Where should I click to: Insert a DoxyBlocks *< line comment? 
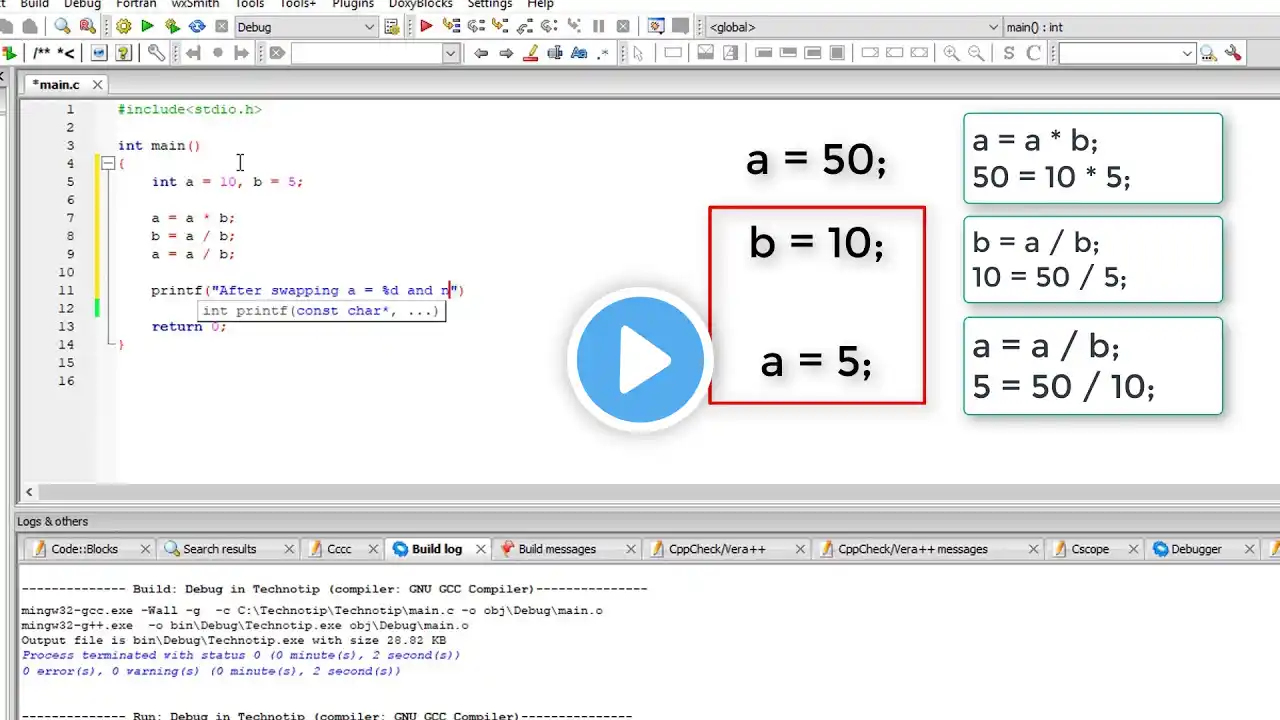coord(66,53)
